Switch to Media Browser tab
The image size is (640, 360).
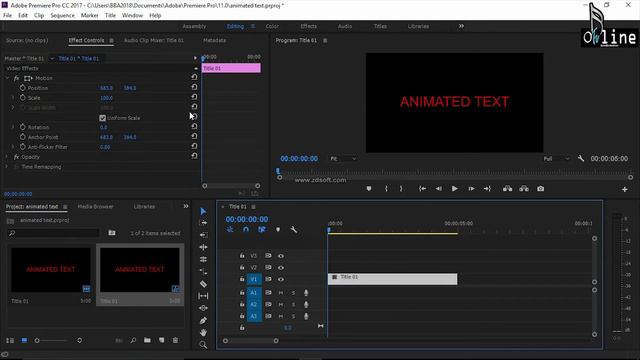[x=96, y=207]
